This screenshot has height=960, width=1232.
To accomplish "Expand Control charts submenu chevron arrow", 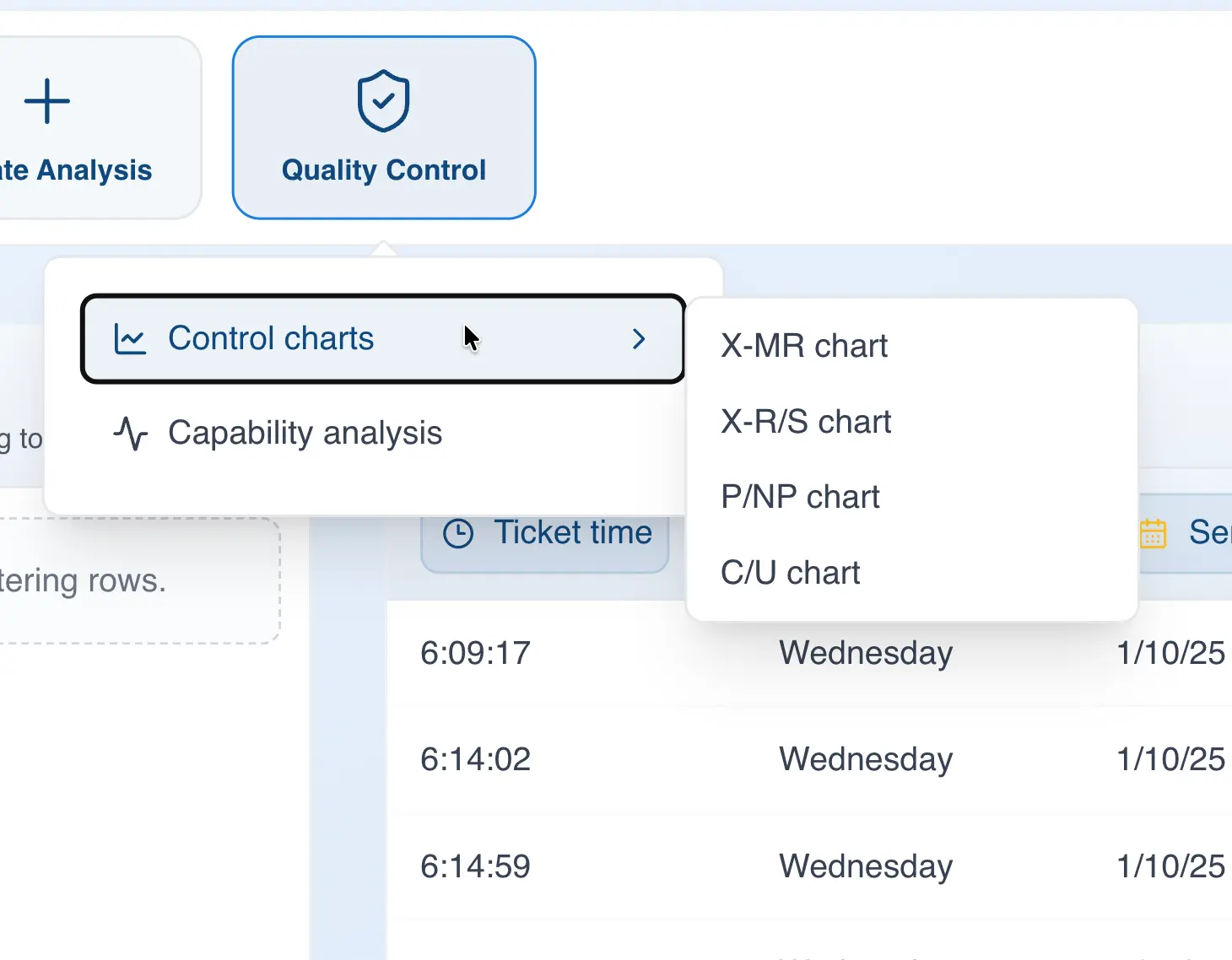I will [x=639, y=339].
